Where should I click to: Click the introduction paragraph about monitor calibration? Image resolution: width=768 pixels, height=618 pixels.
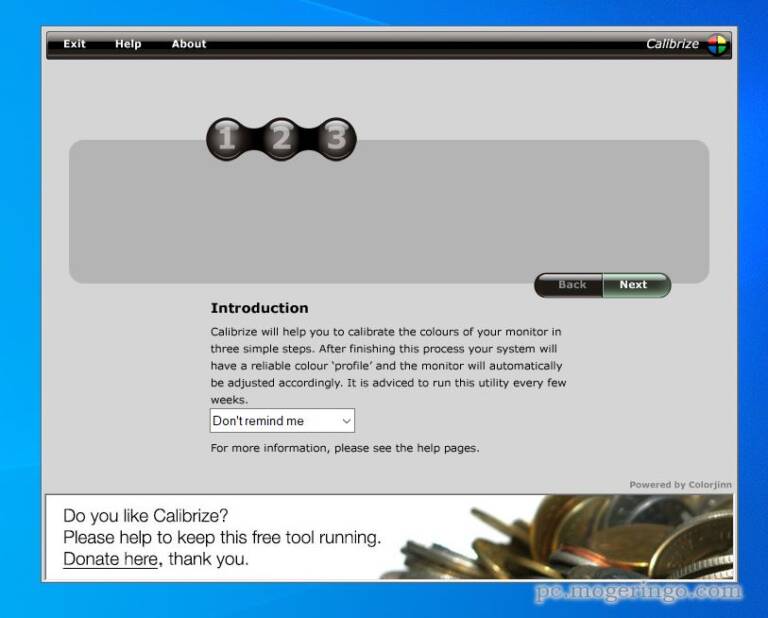click(388, 365)
